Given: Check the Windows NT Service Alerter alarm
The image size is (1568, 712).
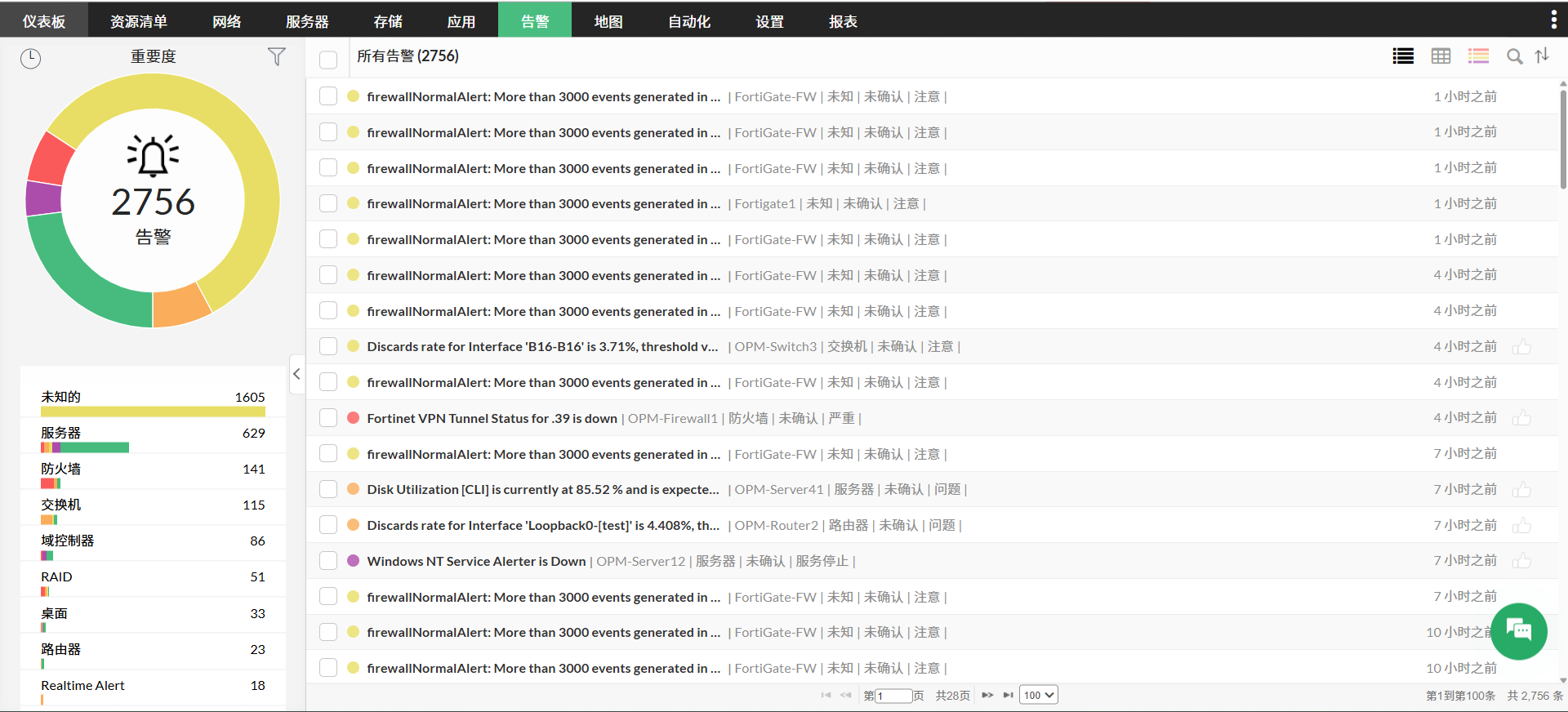Looking at the screenshot, I should click(328, 561).
